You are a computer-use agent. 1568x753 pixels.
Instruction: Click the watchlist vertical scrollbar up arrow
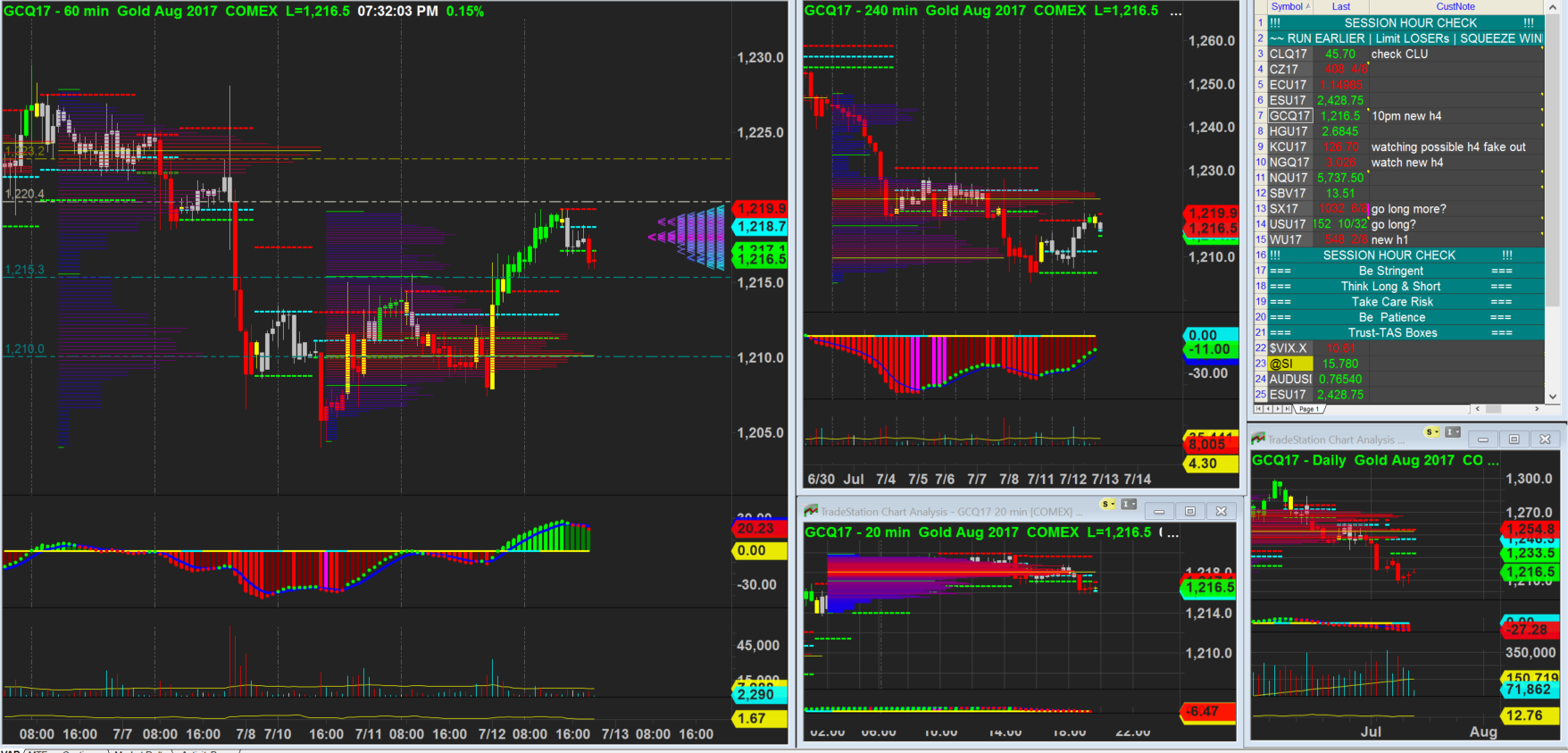[1552, 7]
